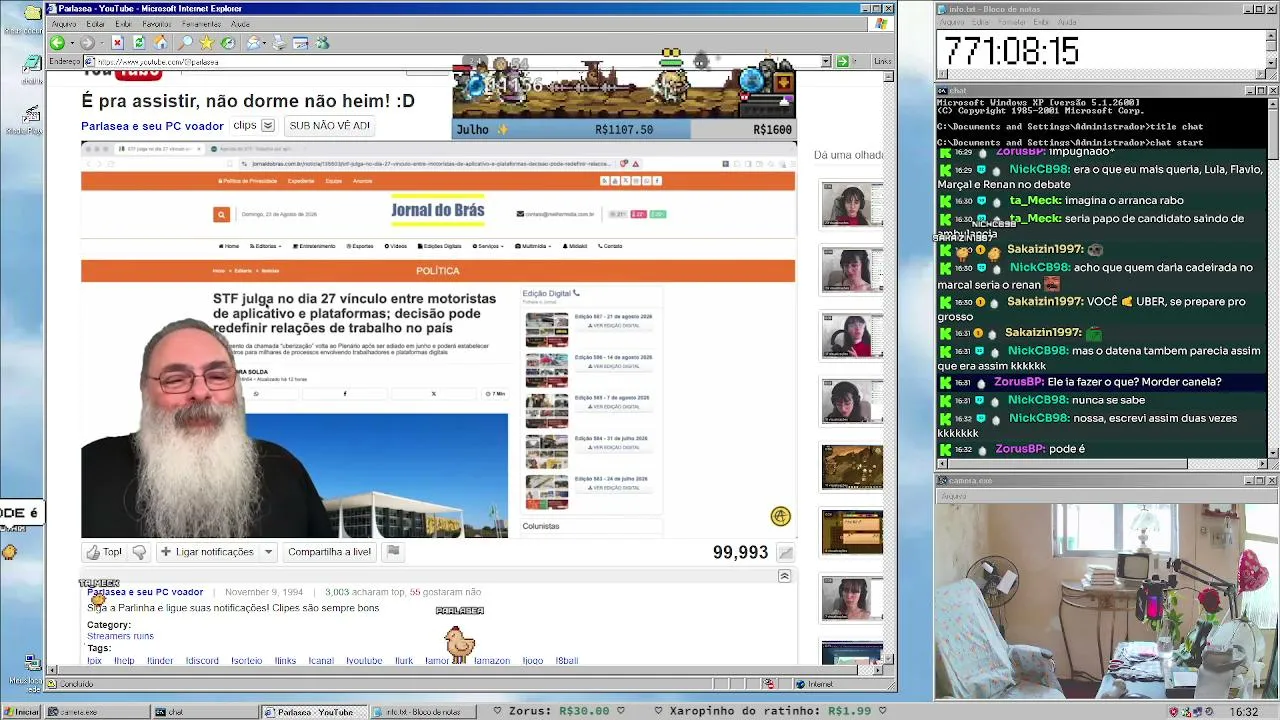
Task: Click the grey Forward arrow in Internet Explorer
Action: [x=87, y=43]
